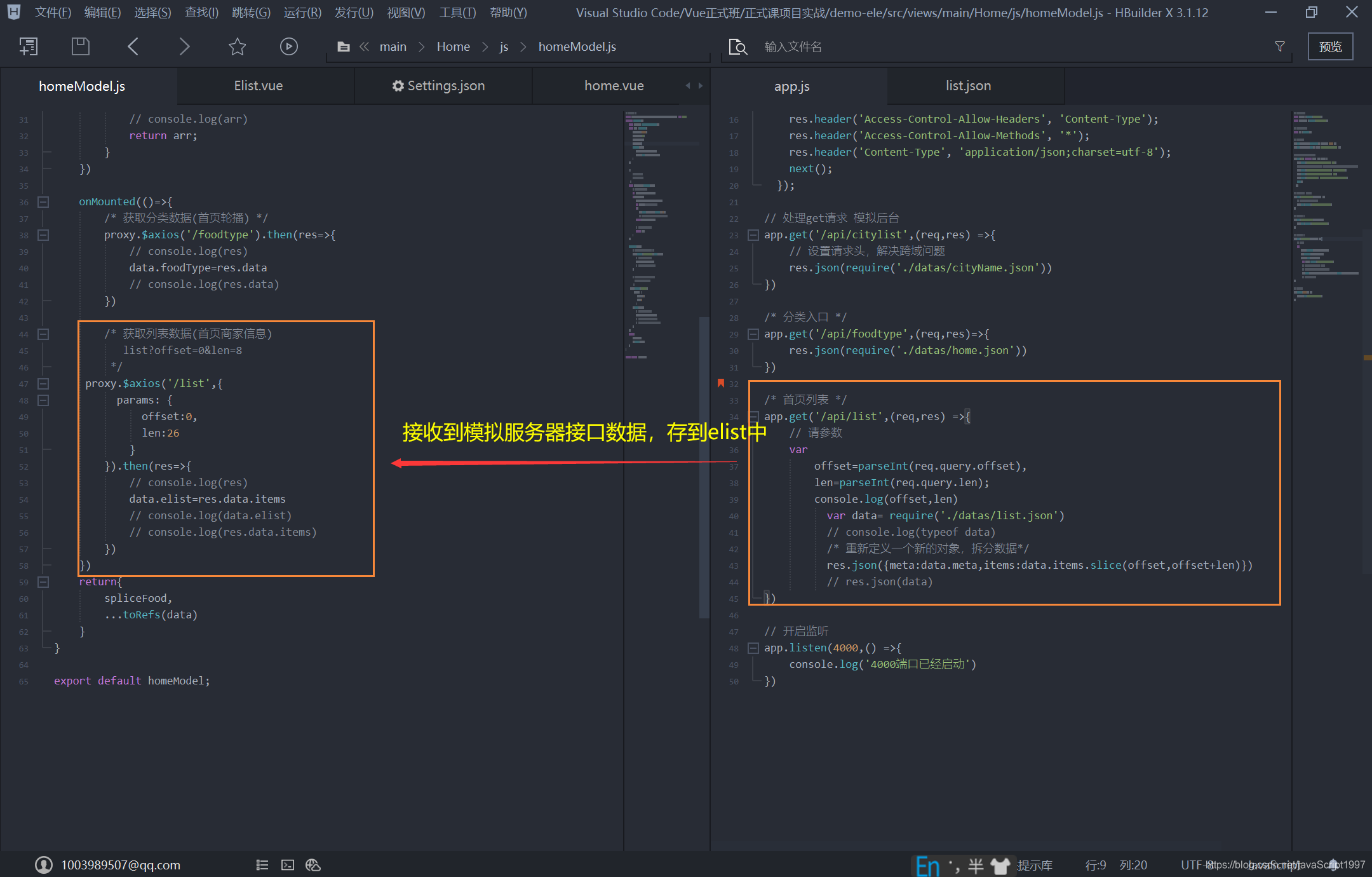Collapse the onMounted block at line 36

[43, 202]
